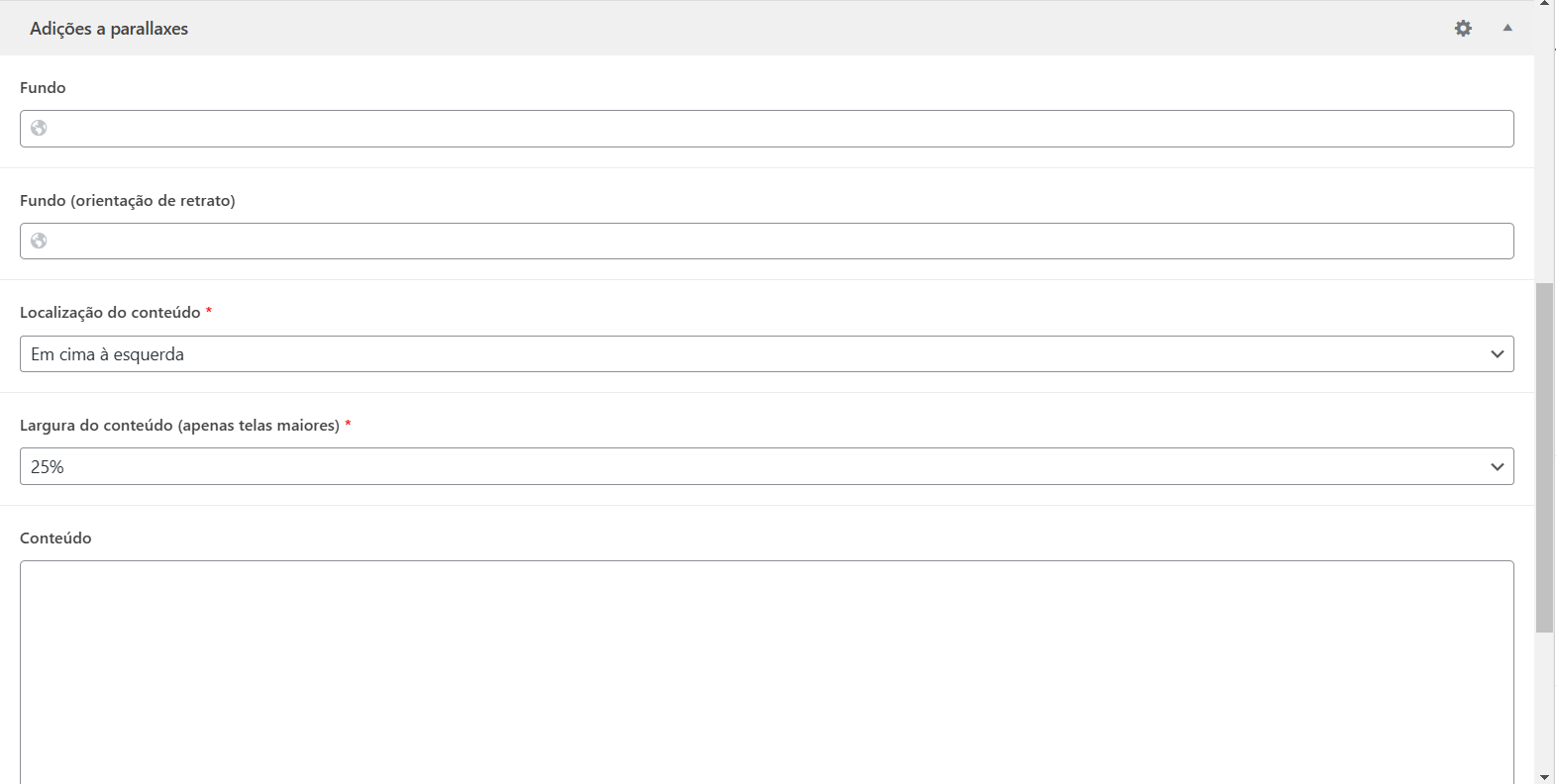Focus the Fundo (orientação de retrato) input
1556x784 pixels.
(773, 242)
